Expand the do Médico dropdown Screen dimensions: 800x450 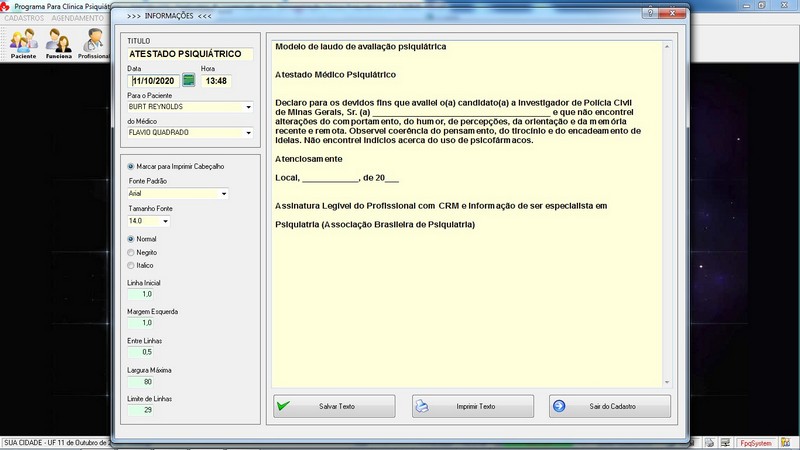(248, 132)
